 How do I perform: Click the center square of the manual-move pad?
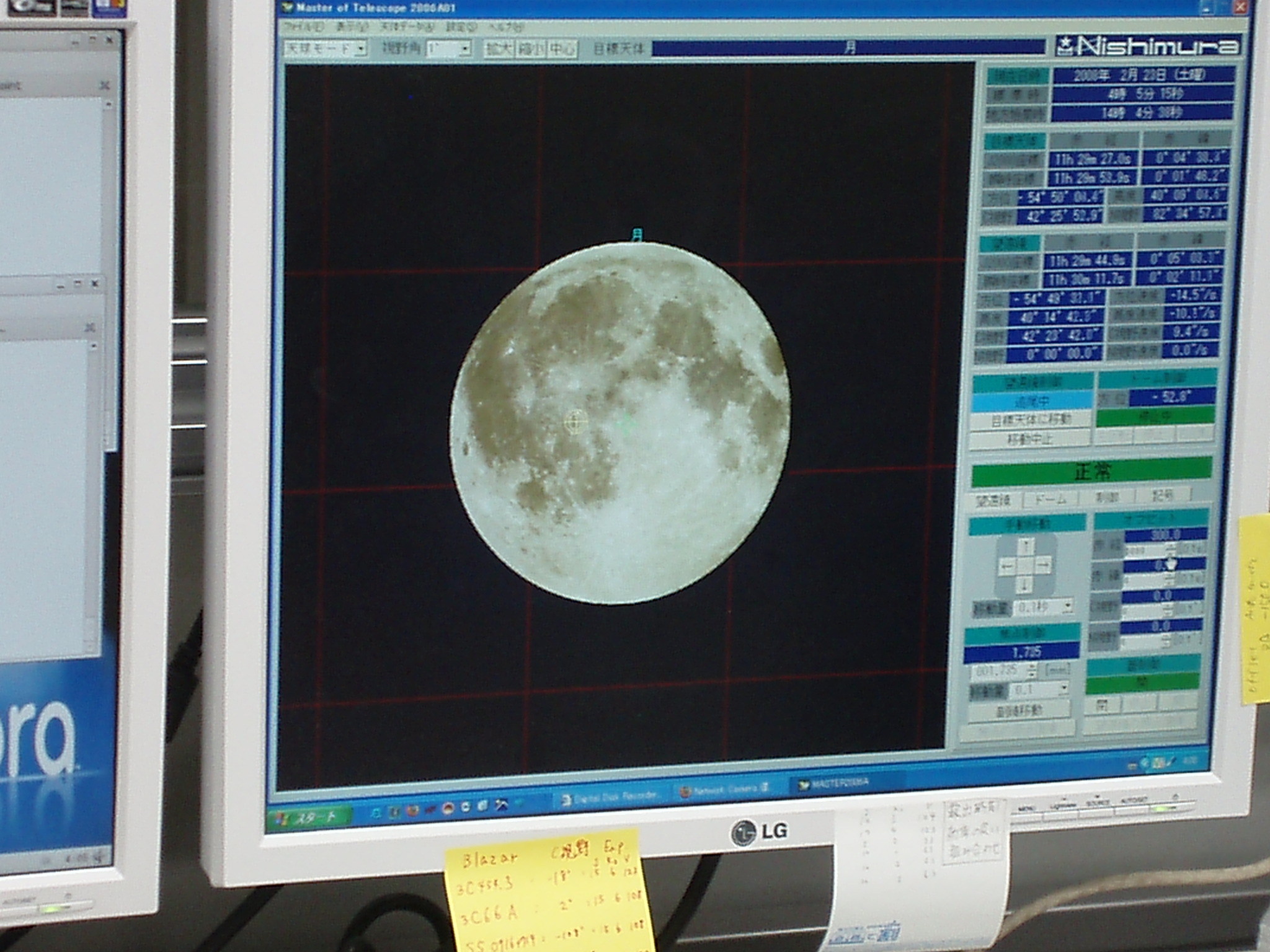click(x=1026, y=565)
